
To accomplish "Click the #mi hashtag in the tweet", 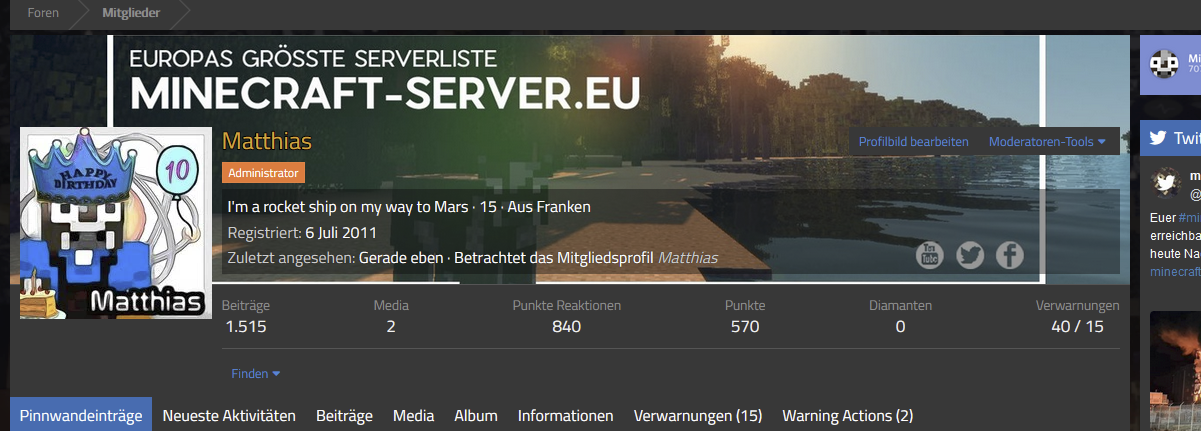I will click(1188, 217).
